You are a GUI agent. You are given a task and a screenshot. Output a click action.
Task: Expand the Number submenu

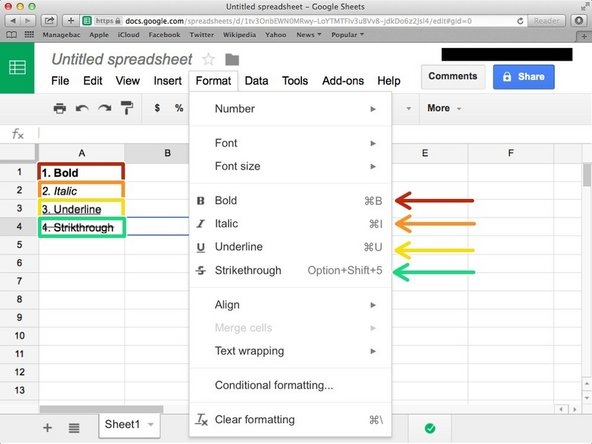(x=290, y=109)
